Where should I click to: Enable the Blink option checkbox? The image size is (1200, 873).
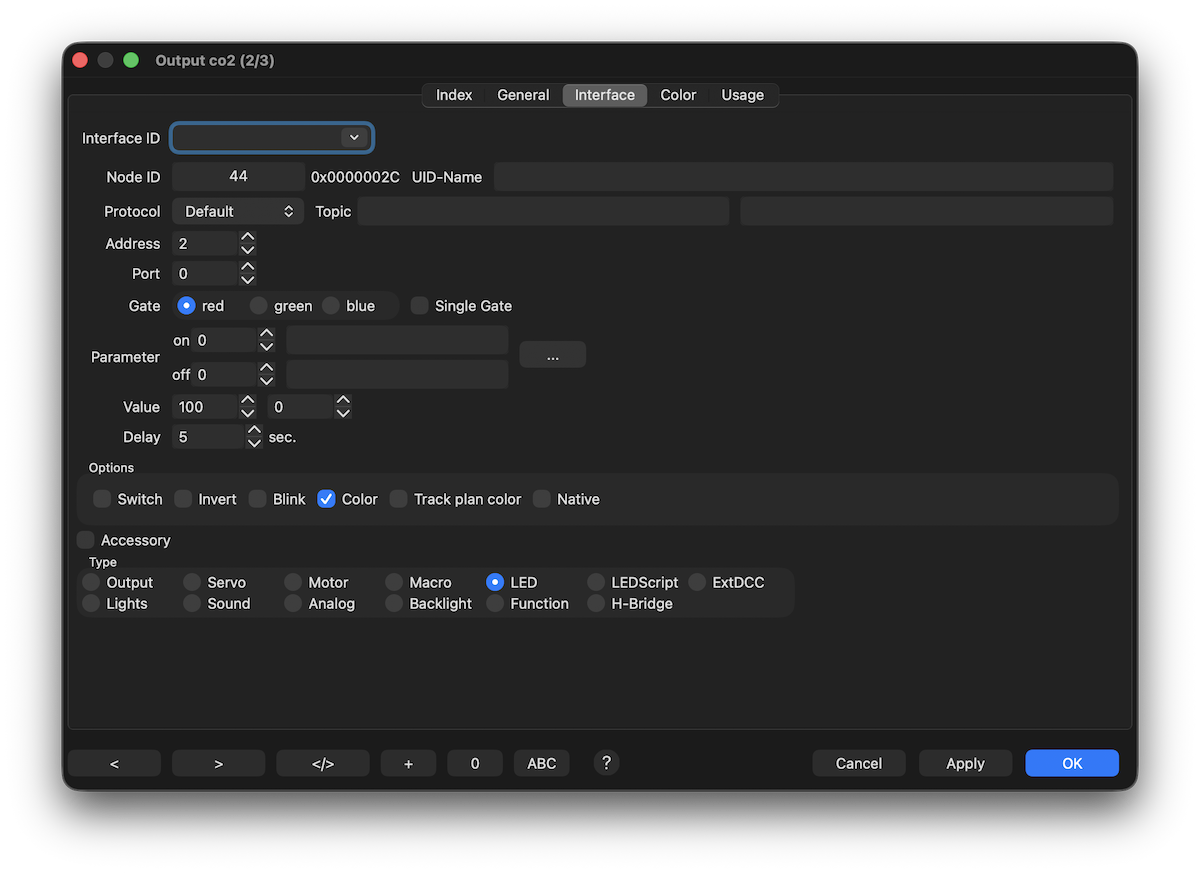[258, 499]
